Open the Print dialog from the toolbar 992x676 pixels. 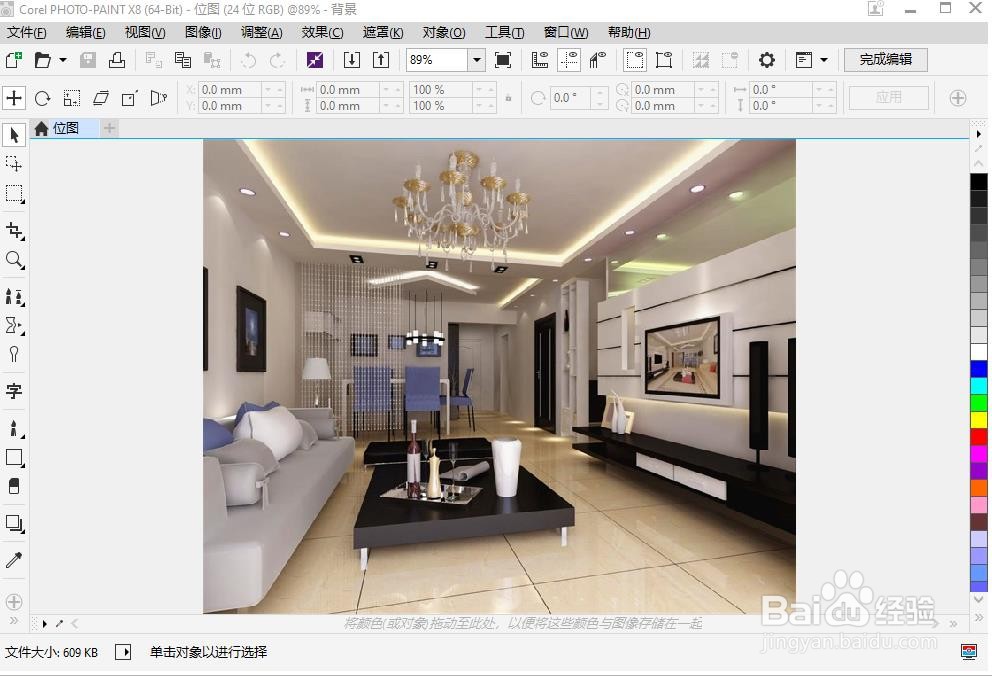tap(118, 60)
